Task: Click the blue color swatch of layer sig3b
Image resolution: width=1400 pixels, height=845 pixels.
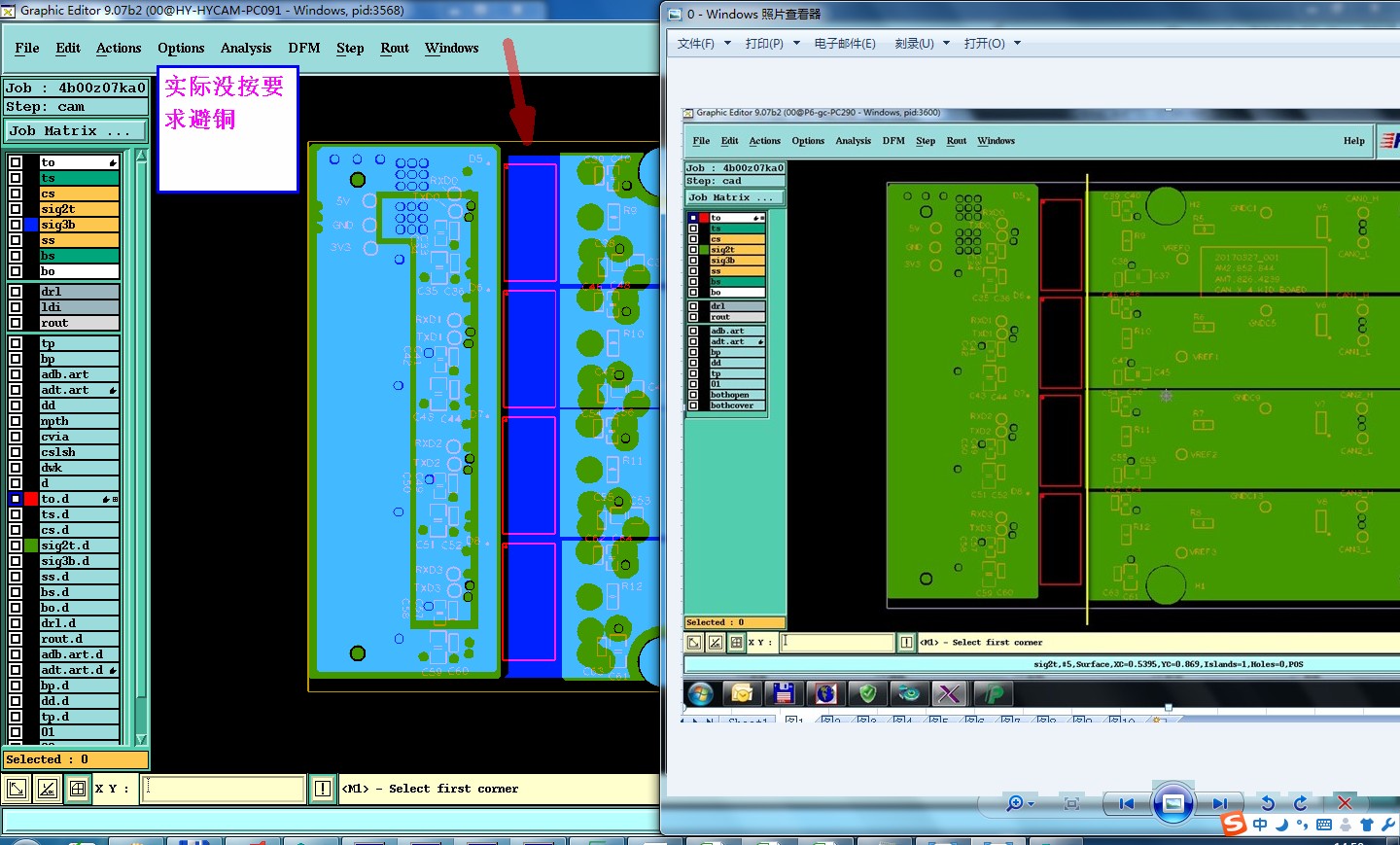Action: (31, 225)
